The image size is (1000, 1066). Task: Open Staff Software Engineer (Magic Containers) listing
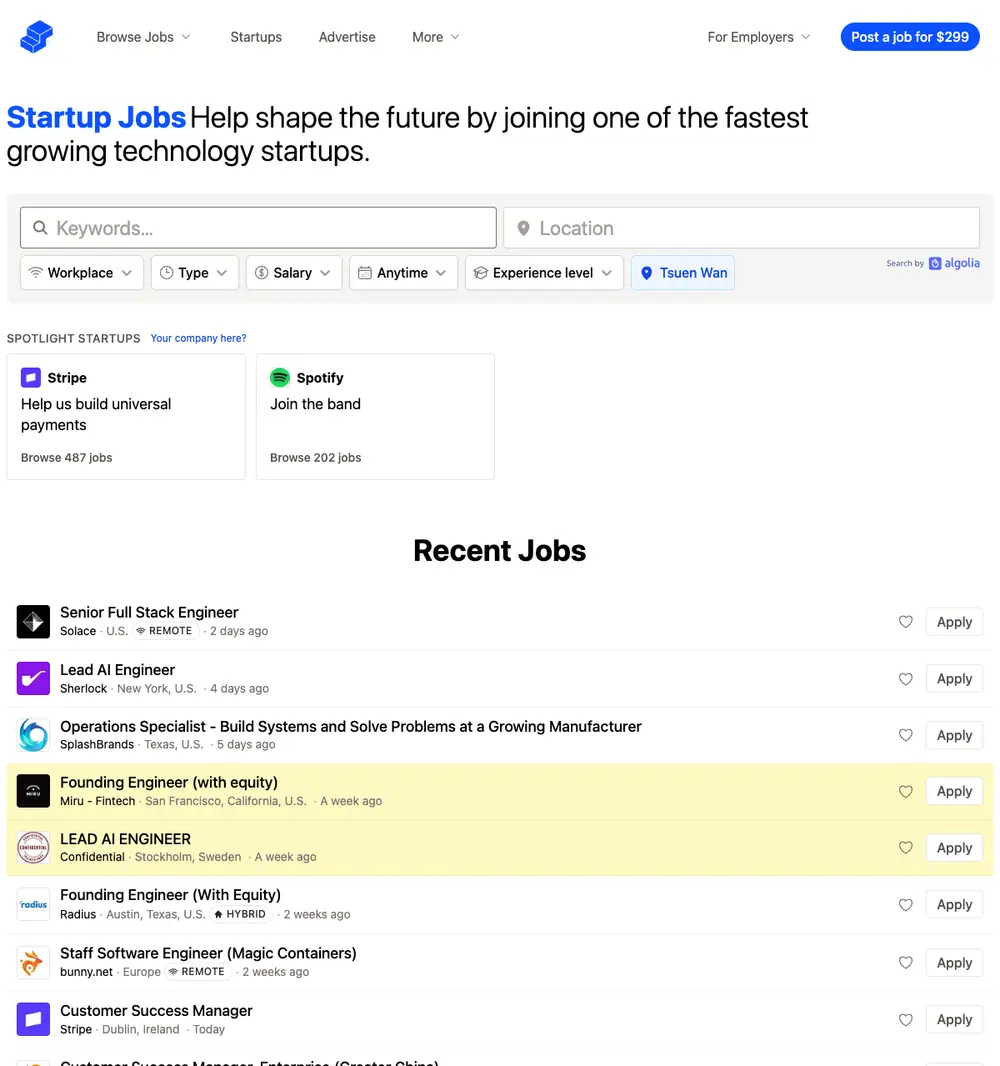[208, 953]
